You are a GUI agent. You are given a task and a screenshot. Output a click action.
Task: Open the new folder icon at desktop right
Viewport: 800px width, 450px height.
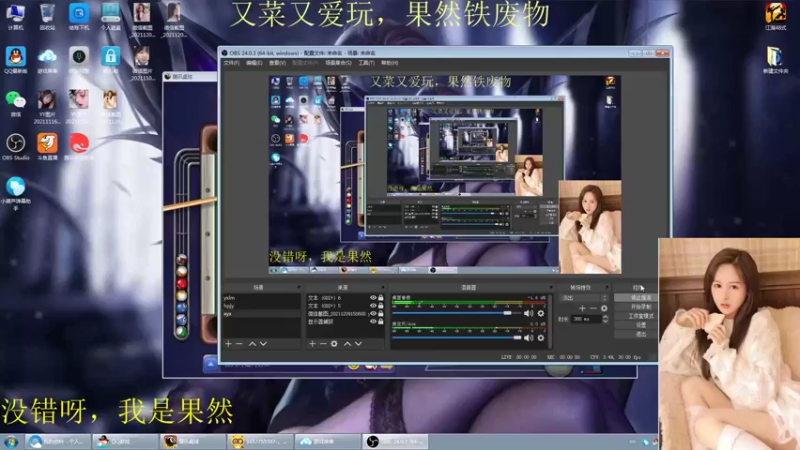(774, 58)
